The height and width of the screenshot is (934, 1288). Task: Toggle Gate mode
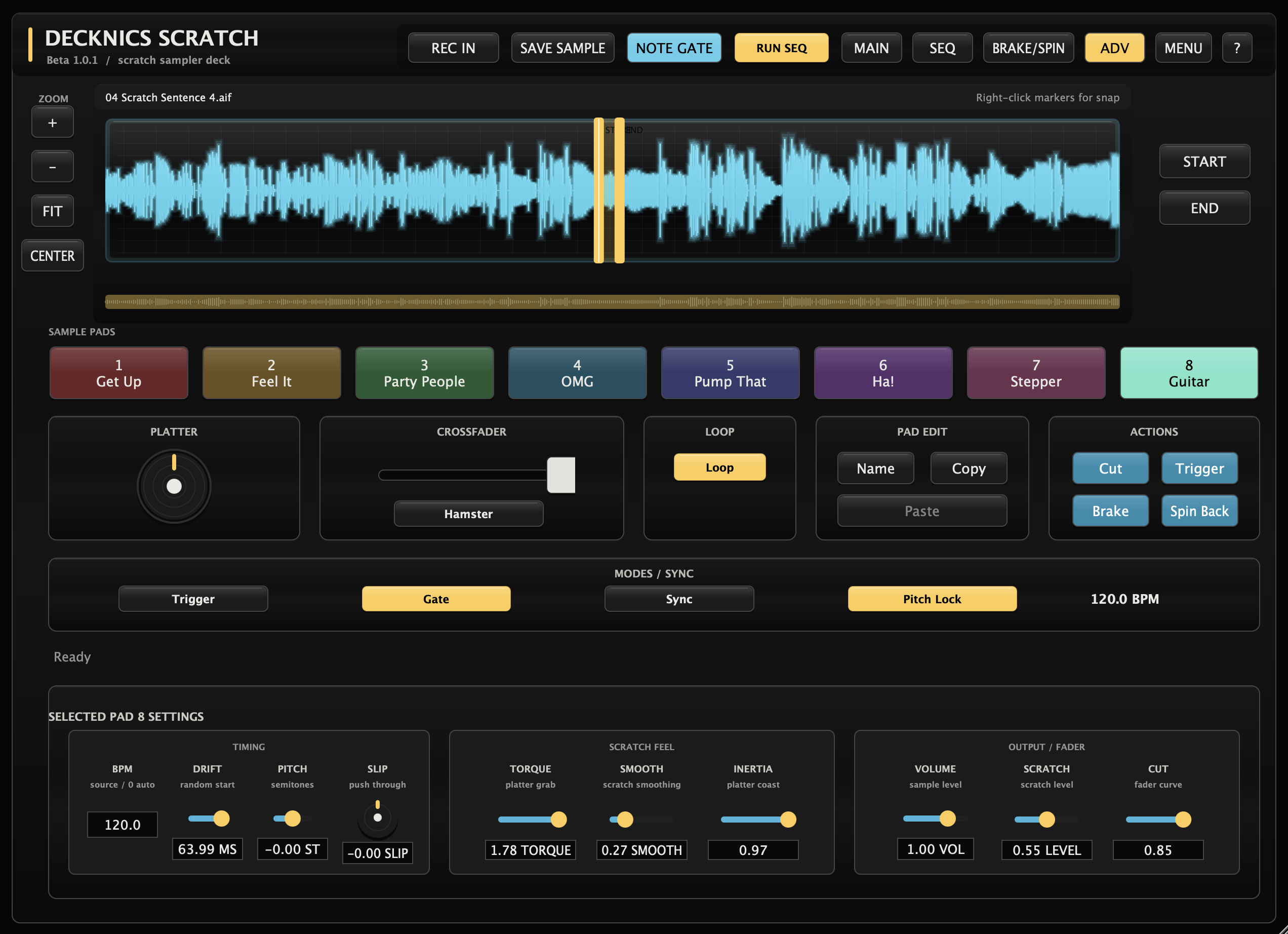436,599
